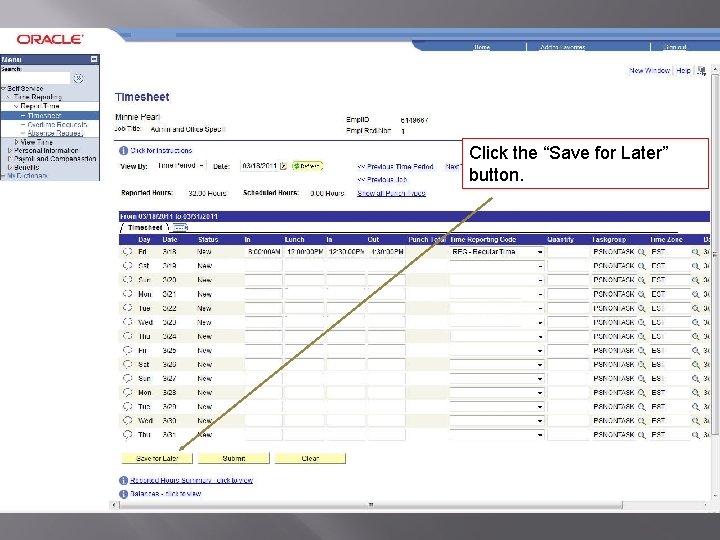Go to Home in the top navigation
Image resolution: width=720 pixels, height=540 pixels.
click(x=482, y=47)
